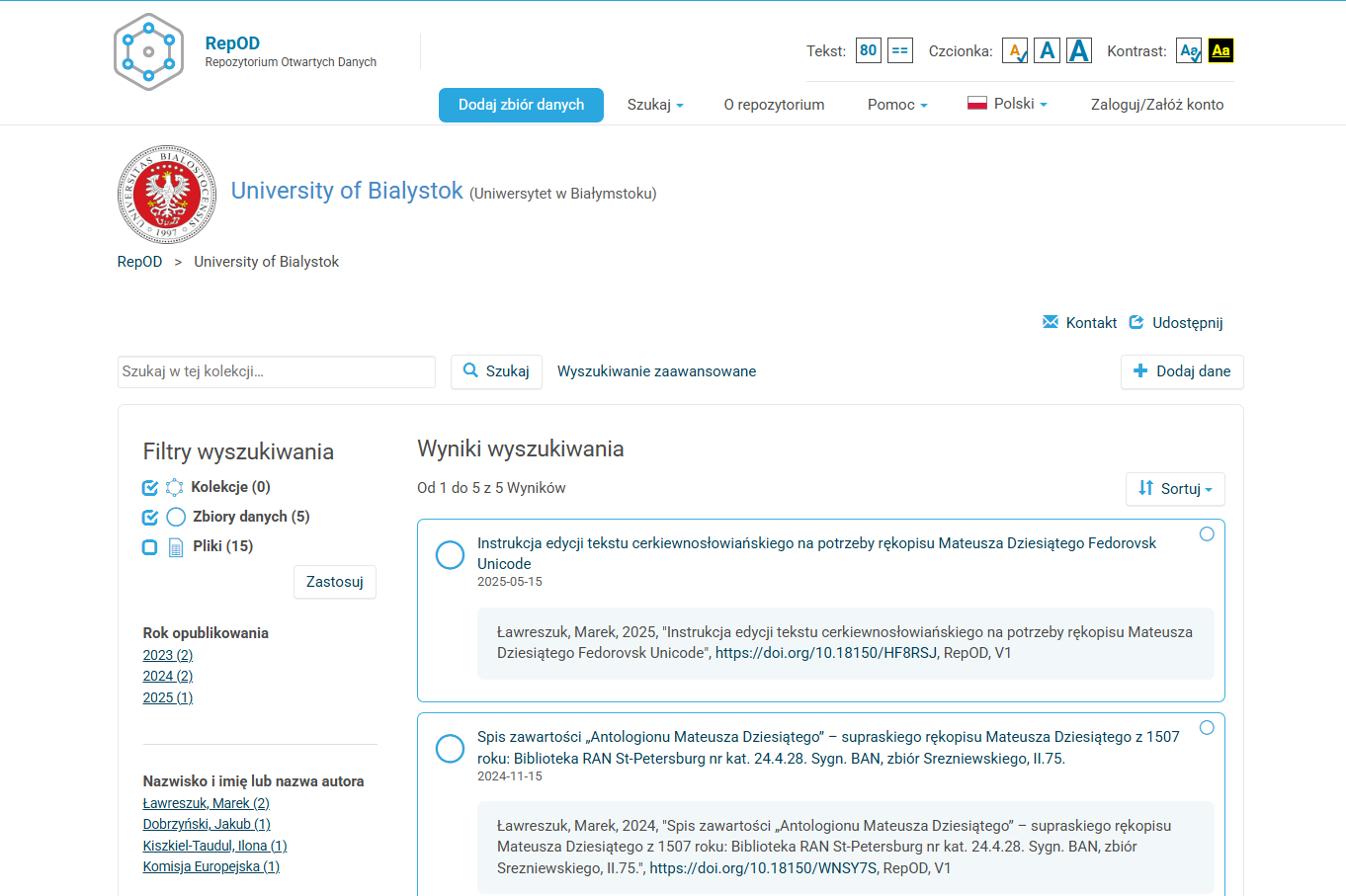
Task: Open the Polski language dropdown
Action: click(1007, 104)
